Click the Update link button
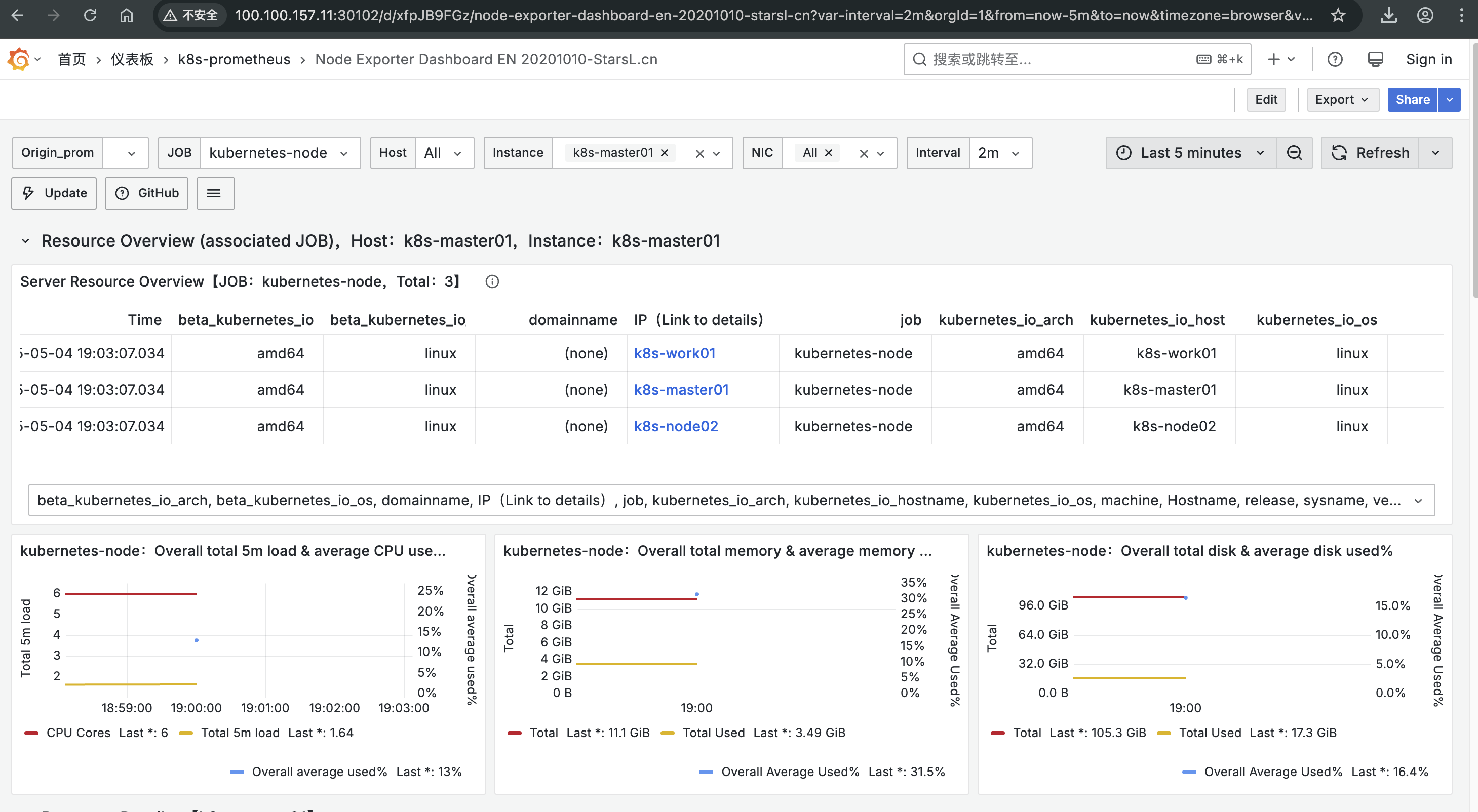Screen dimensions: 1478x812 54,194
